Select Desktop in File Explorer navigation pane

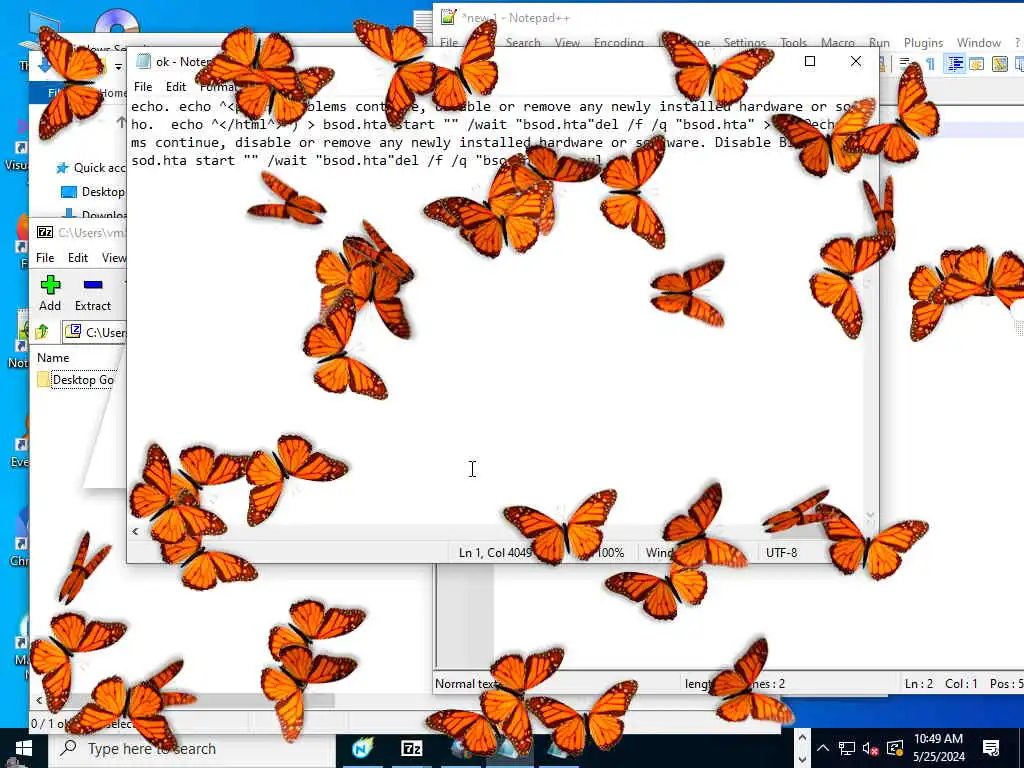pos(93,191)
